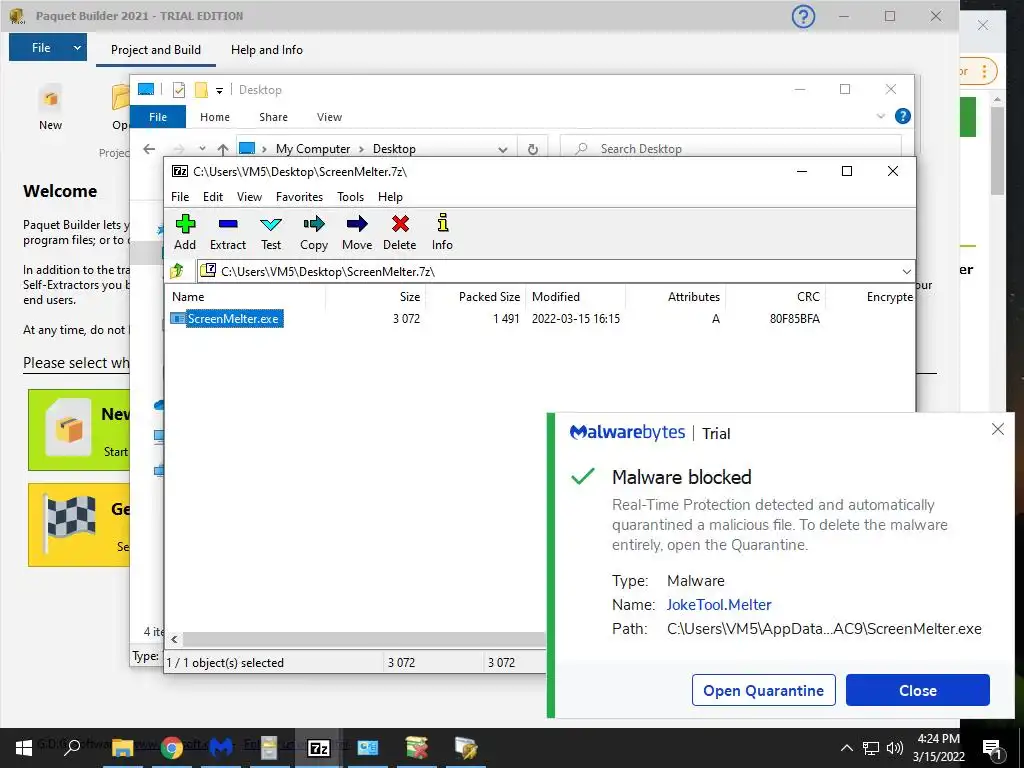Click the JokeTool.Melter link
The image size is (1024, 768).
pyautogui.click(x=718, y=605)
